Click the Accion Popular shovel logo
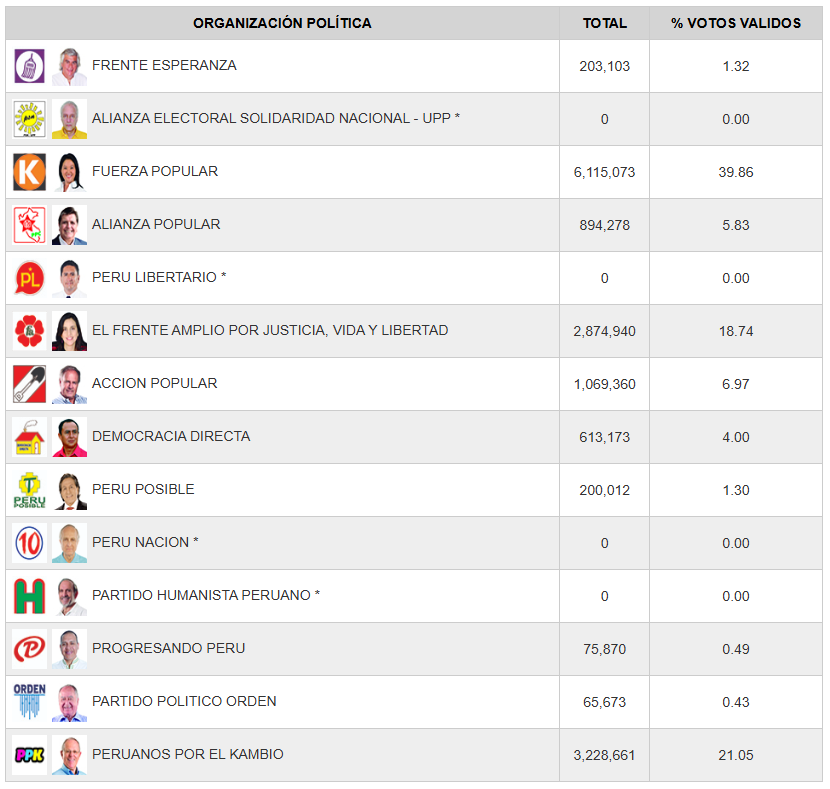 tap(30, 384)
